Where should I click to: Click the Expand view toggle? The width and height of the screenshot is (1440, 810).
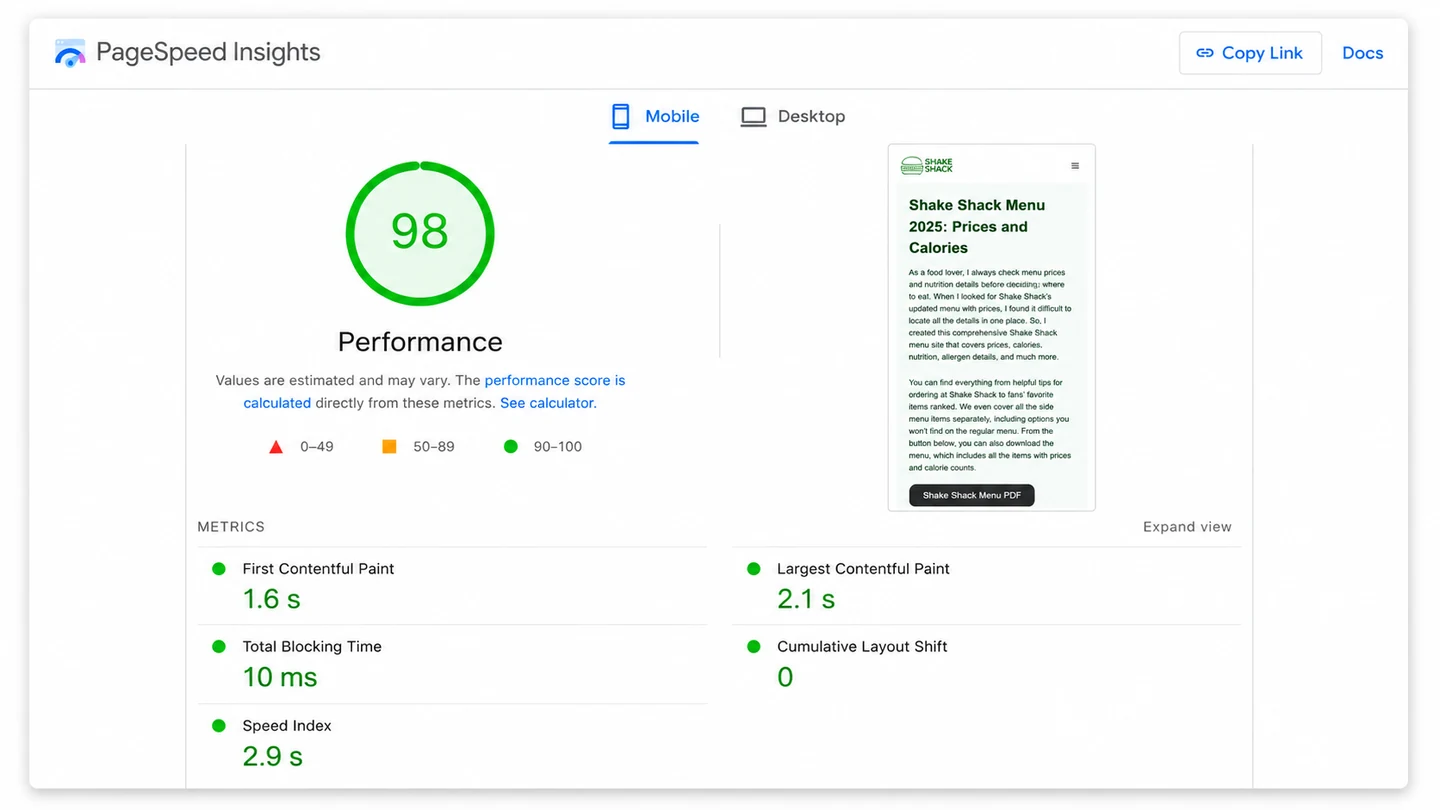[x=1187, y=527]
